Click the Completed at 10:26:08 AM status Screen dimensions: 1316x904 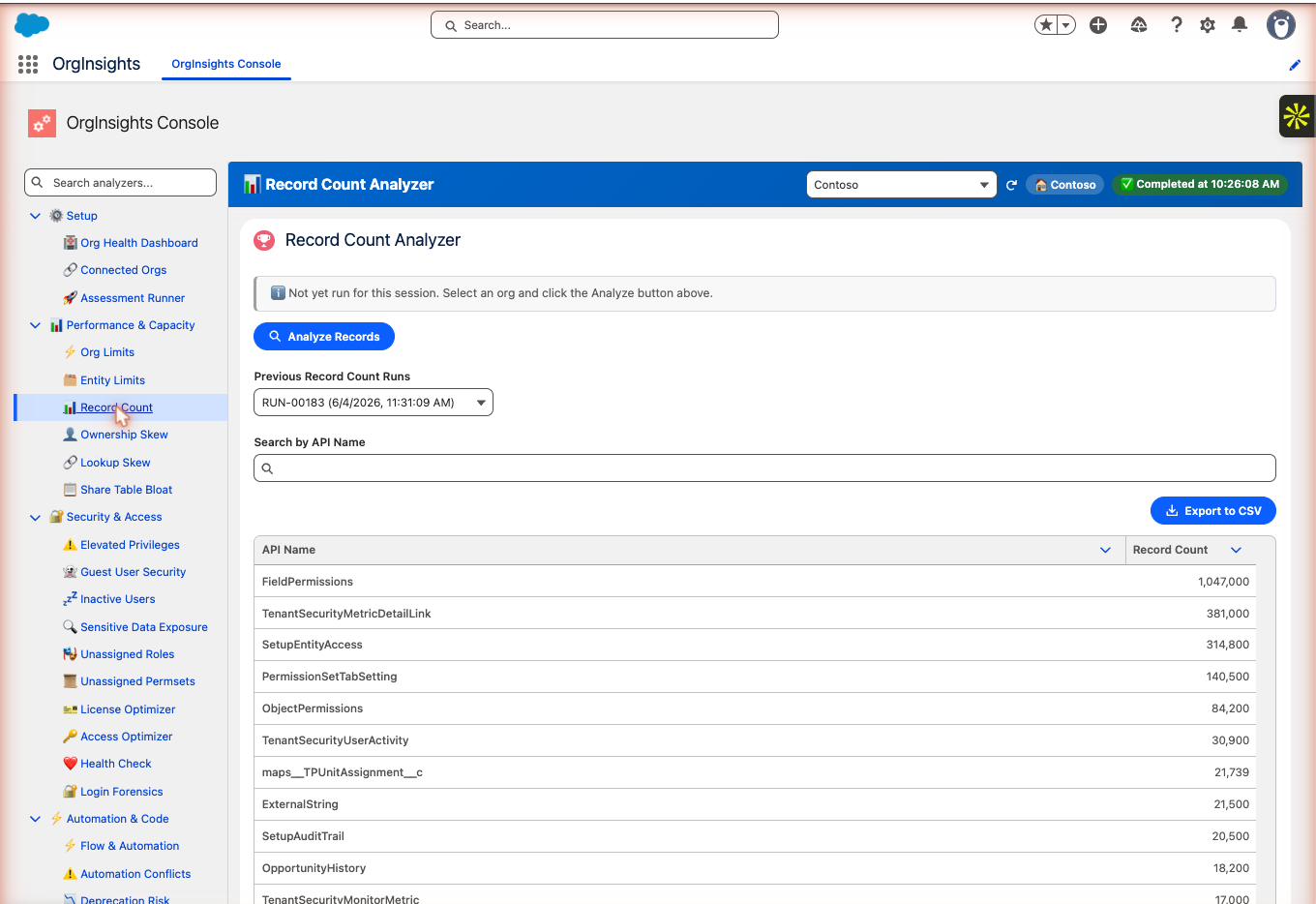[1200, 184]
